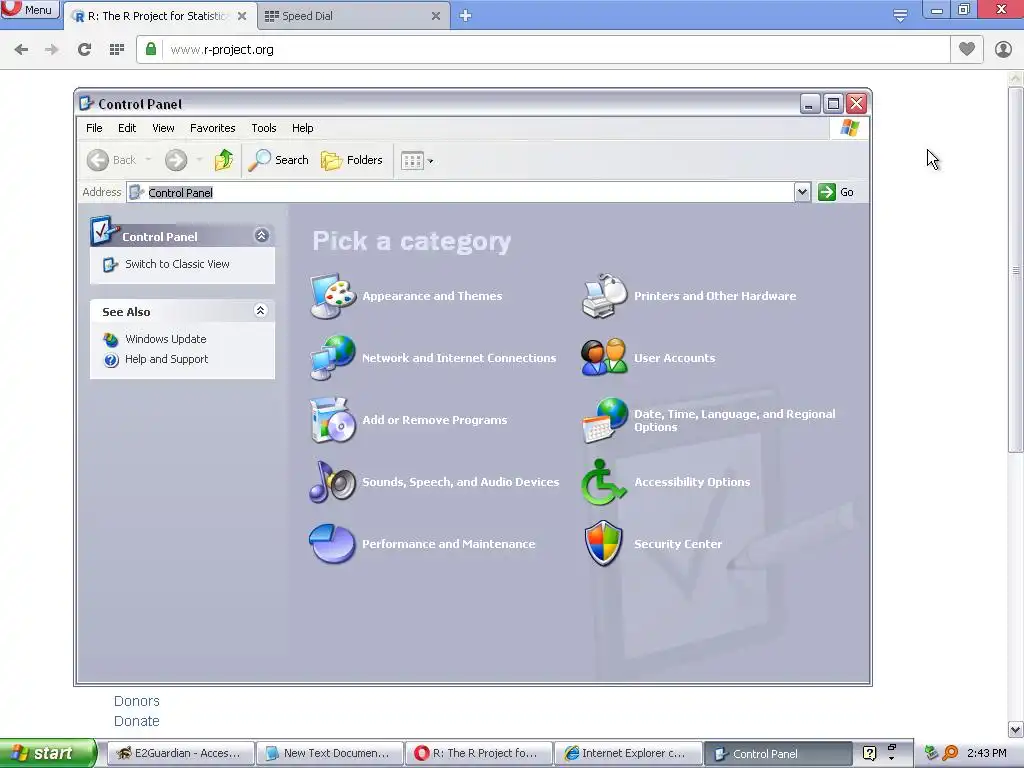Open Back button history dropdown
This screenshot has height=768, width=1024.
pos(148,160)
